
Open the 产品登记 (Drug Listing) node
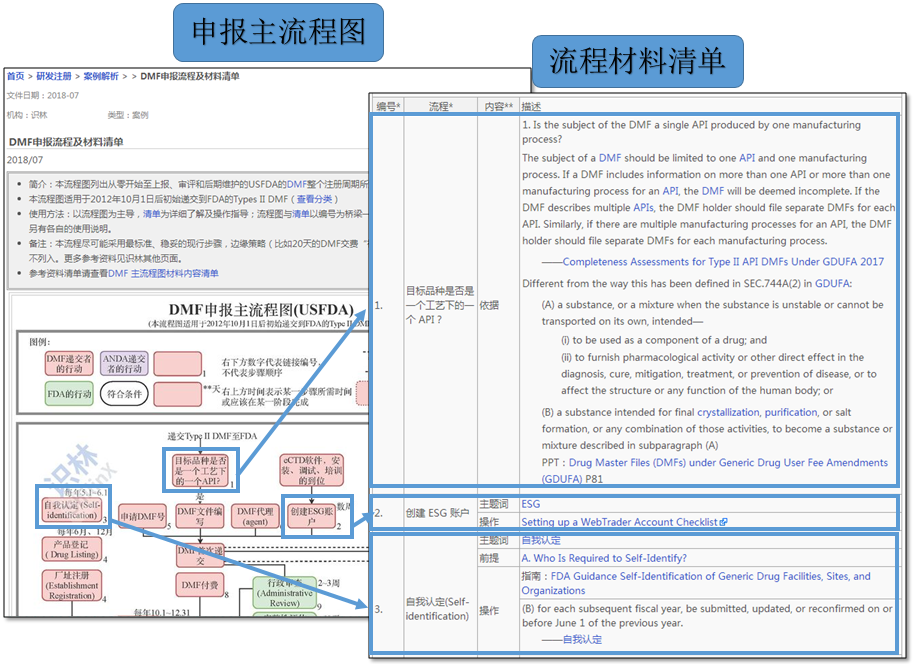(70, 549)
